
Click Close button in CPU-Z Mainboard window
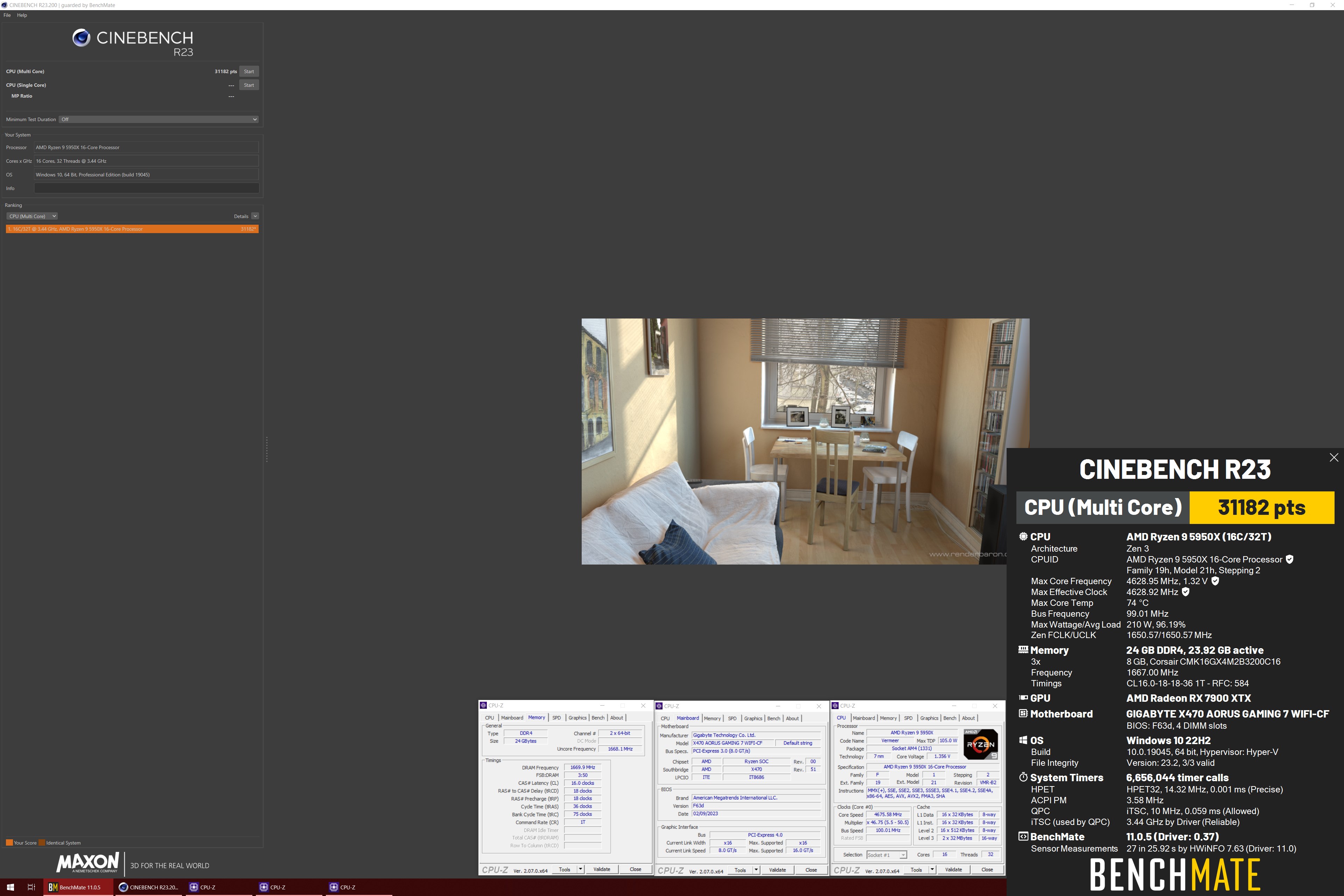811,870
